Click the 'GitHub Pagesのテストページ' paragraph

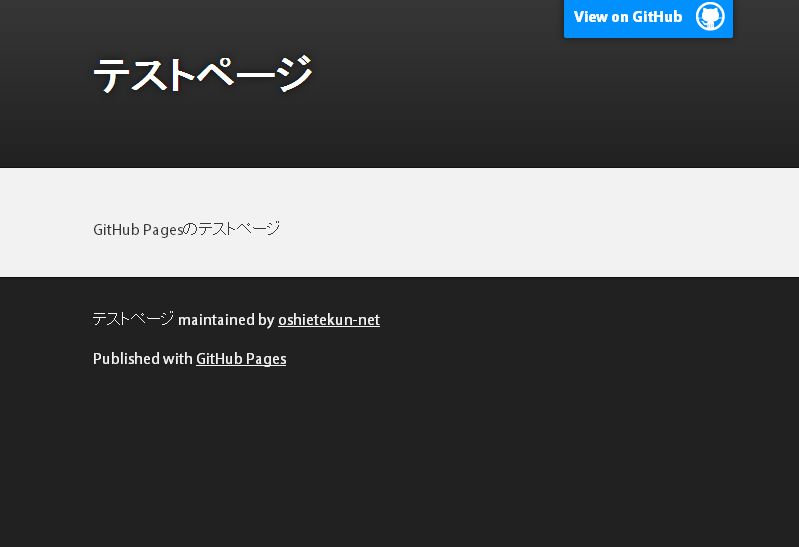click(187, 229)
